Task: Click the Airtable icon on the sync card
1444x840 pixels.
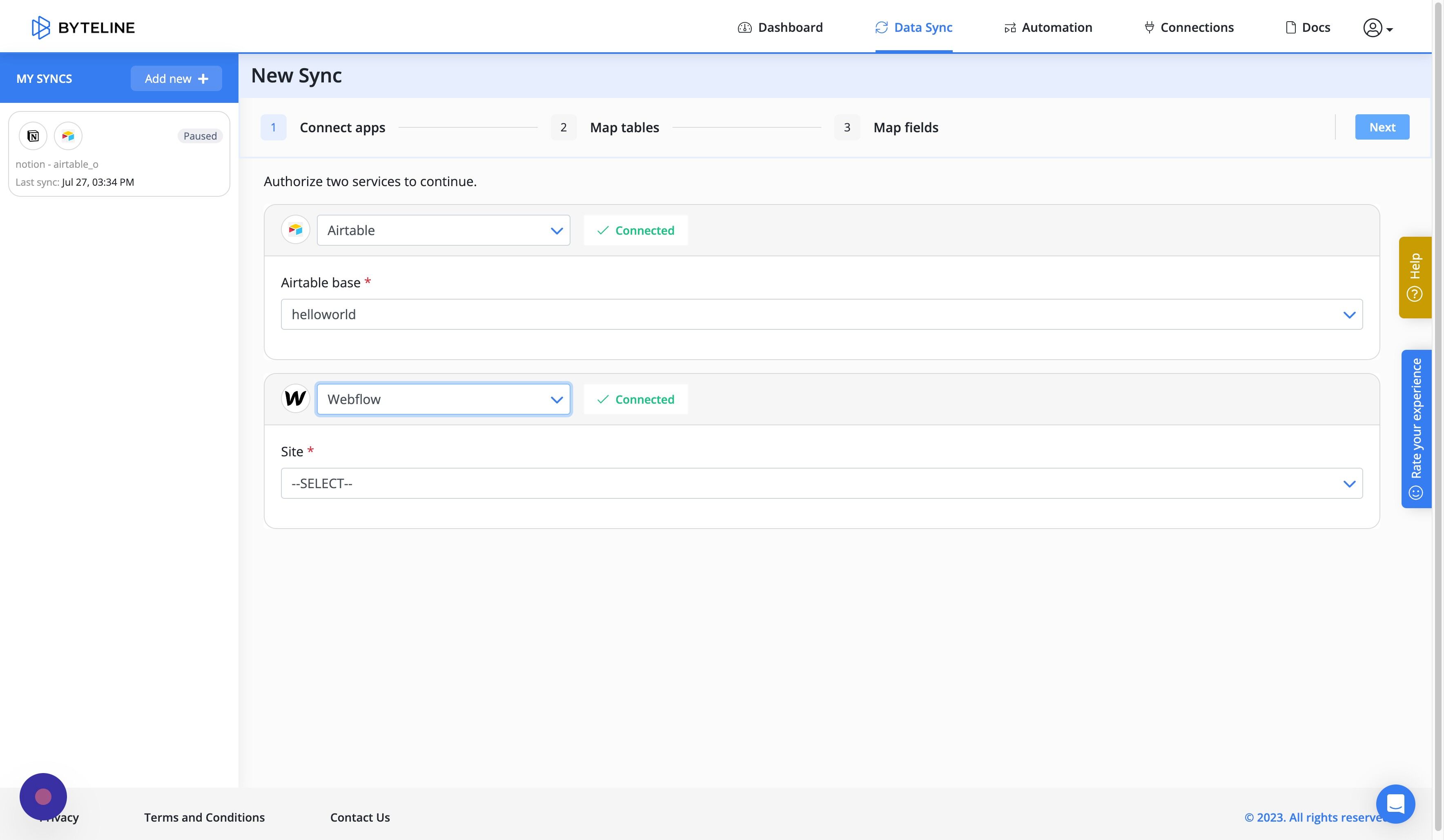Action: click(x=68, y=136)
